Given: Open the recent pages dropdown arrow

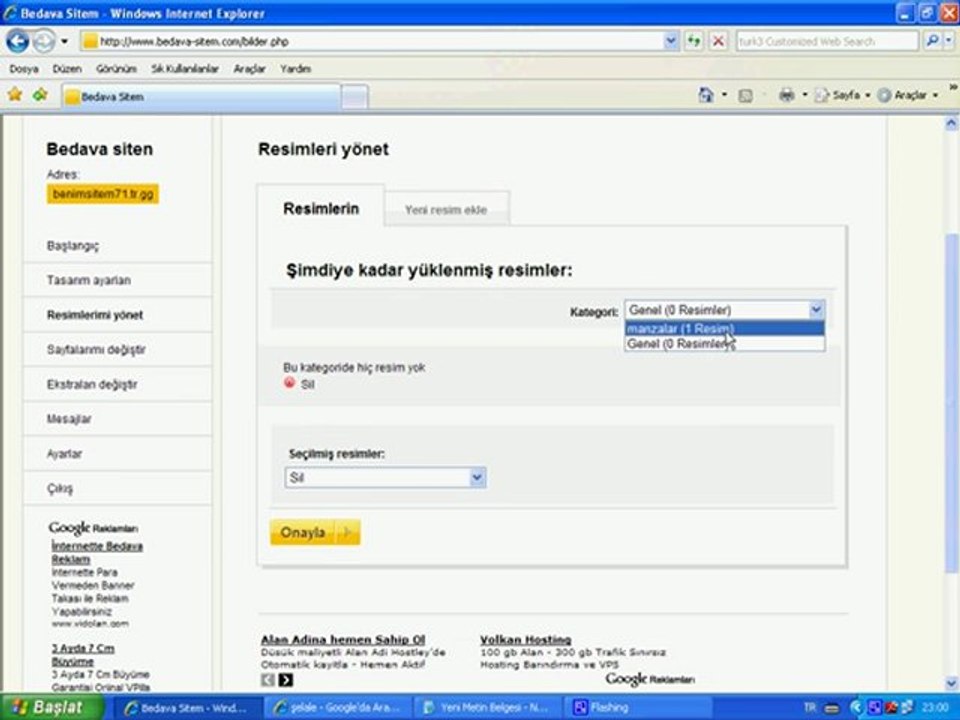Looking at the screenshot, I should [x=64, y=42].
